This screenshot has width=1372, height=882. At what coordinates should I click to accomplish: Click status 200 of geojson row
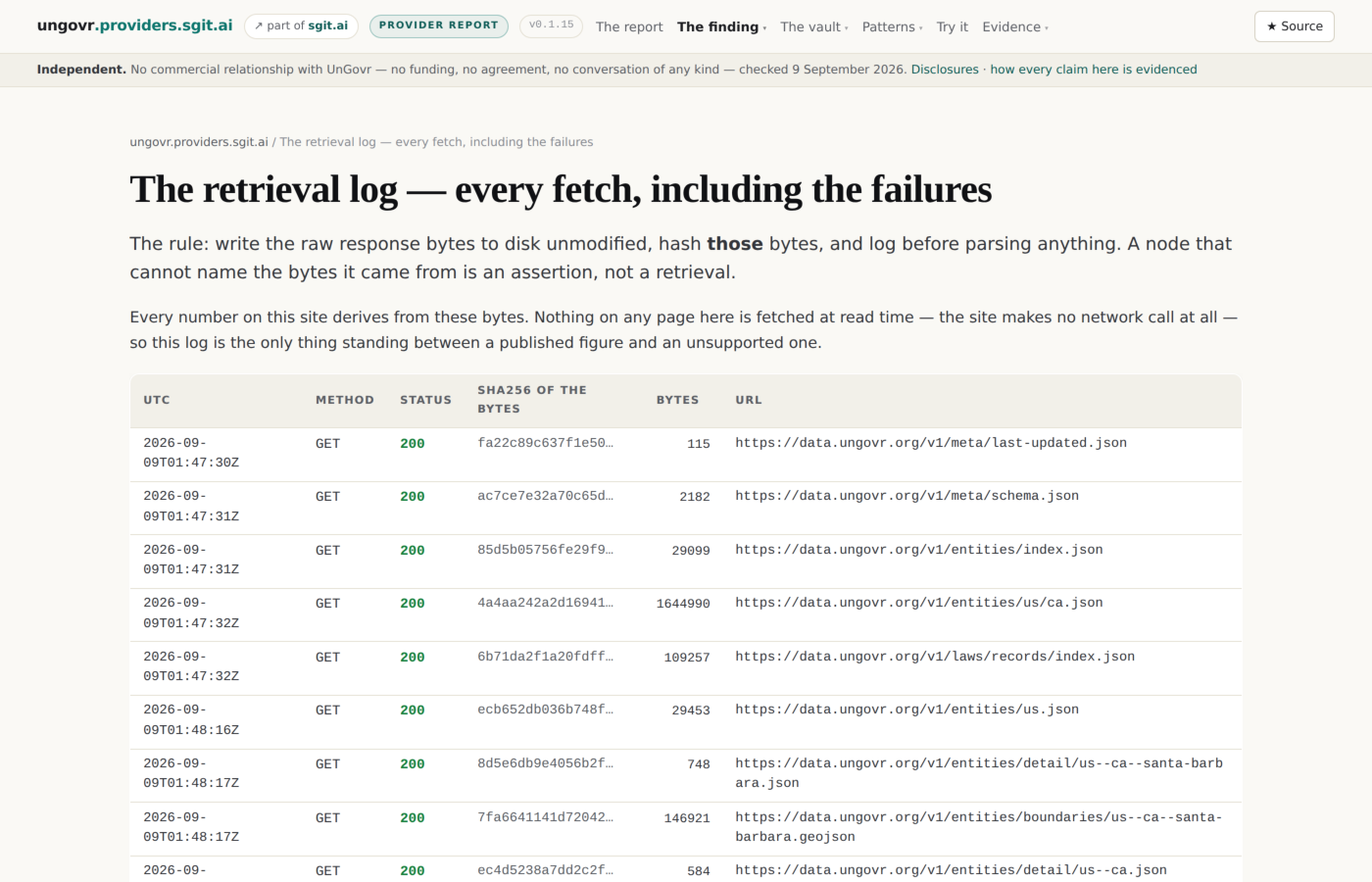click(413, 818)
